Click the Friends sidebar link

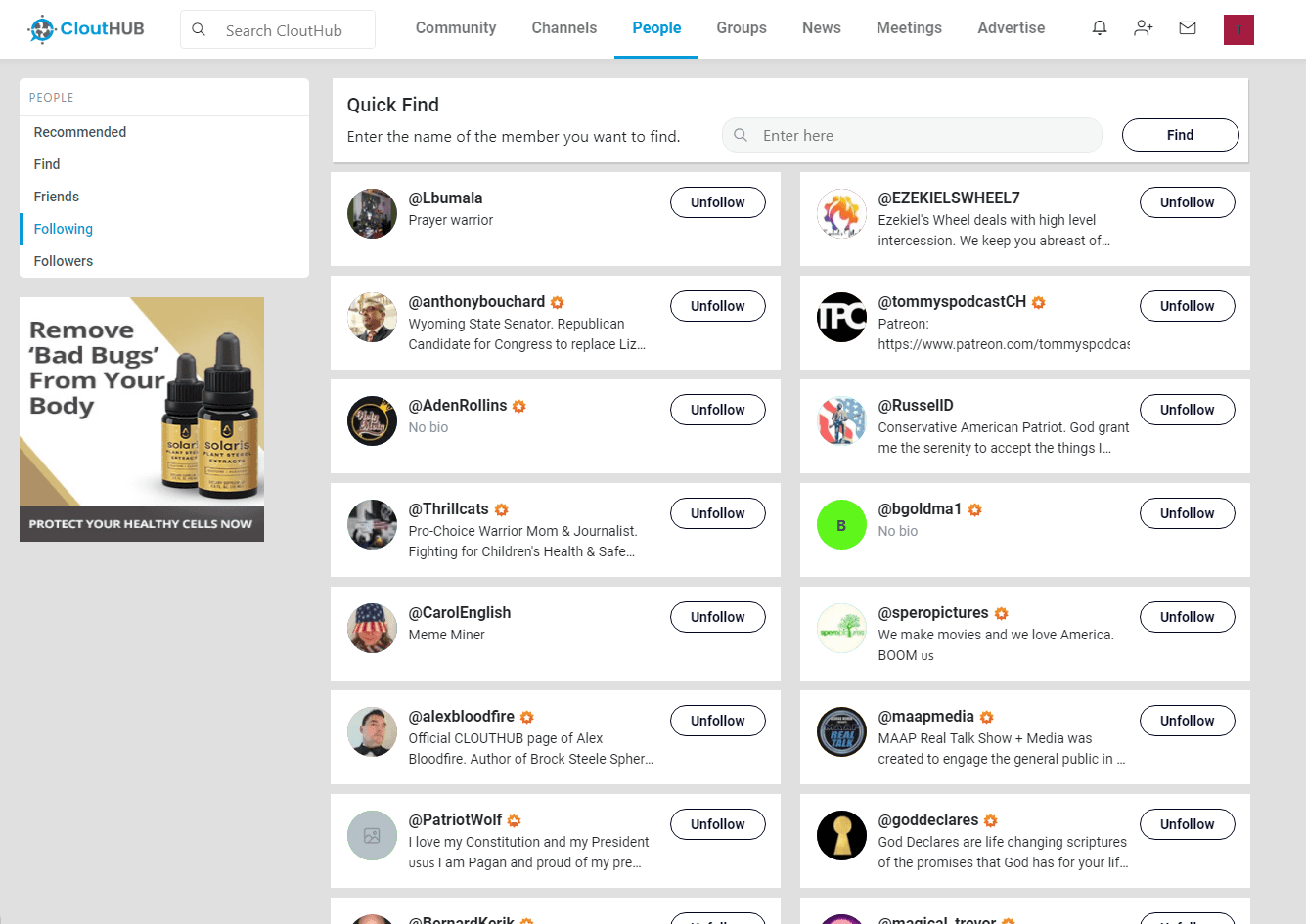pos(56,196)
